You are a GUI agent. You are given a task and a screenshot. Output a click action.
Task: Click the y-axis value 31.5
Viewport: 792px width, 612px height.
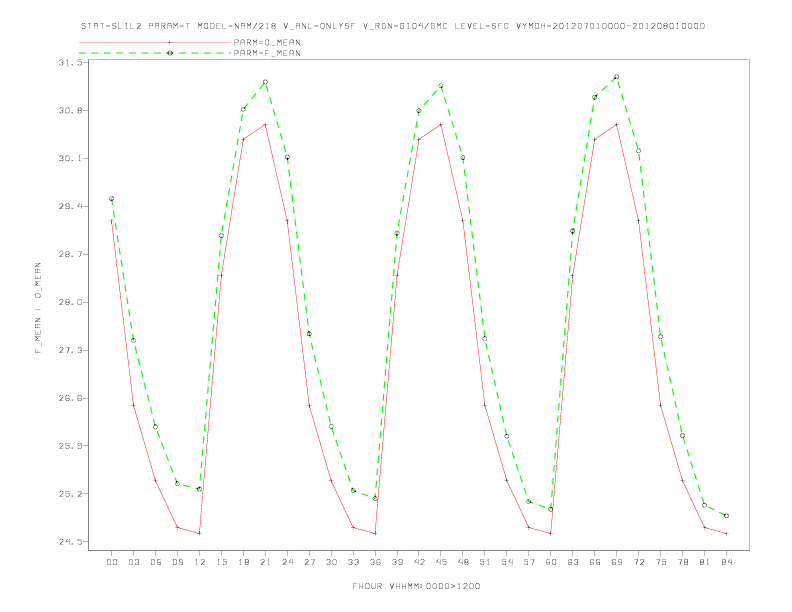click(70, 63)
